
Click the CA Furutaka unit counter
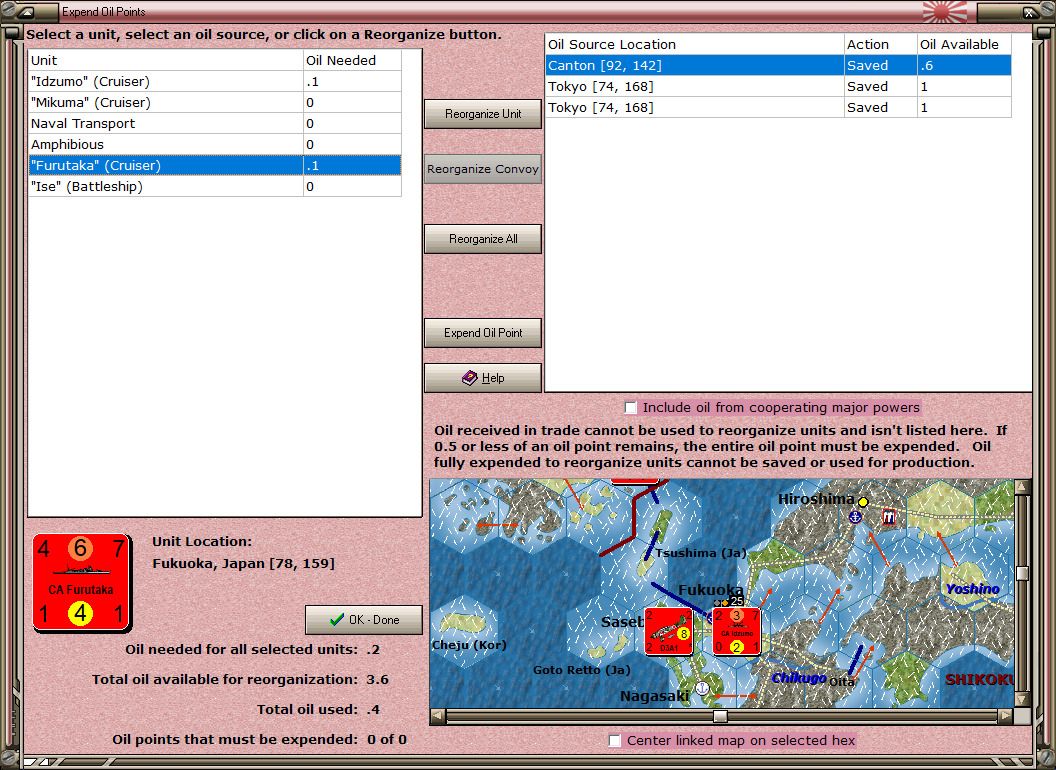[x=81, y=583]
